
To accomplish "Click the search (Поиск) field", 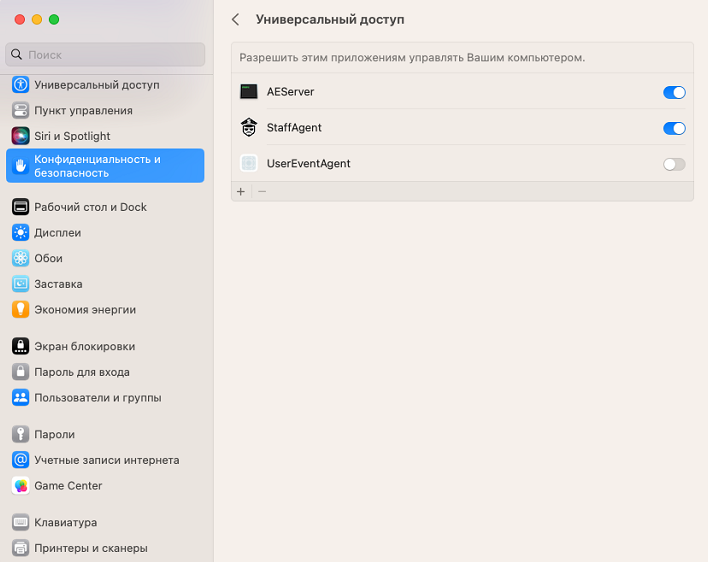I will pos(105,55).
